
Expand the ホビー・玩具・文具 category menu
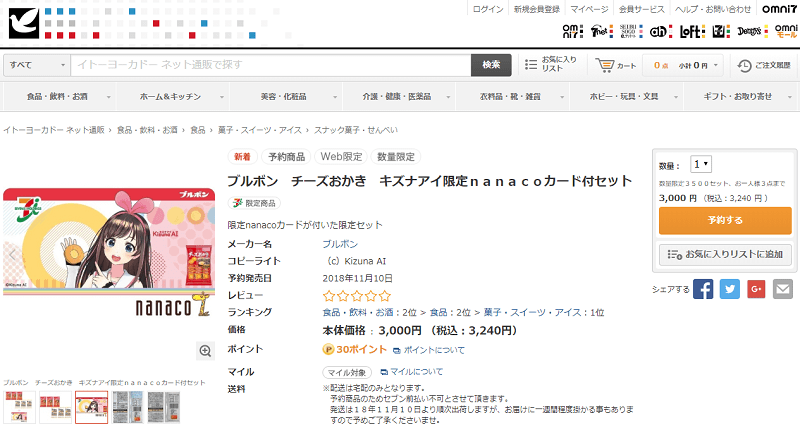coord(627,96)
